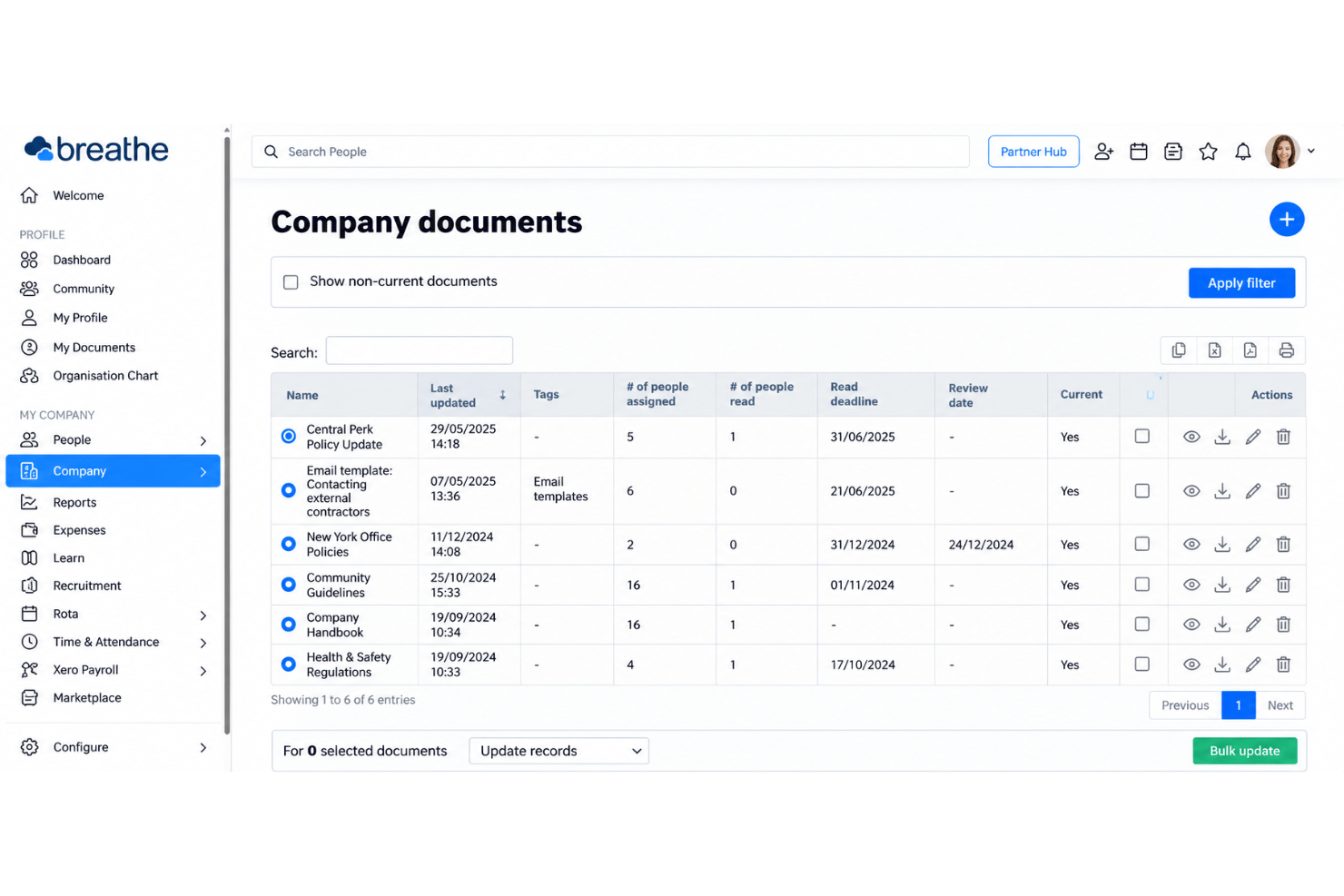Viewport: 1344px width, 896px height.
Task: Download the Central Perk Policy Update document
Action: tap(1222, 437)
